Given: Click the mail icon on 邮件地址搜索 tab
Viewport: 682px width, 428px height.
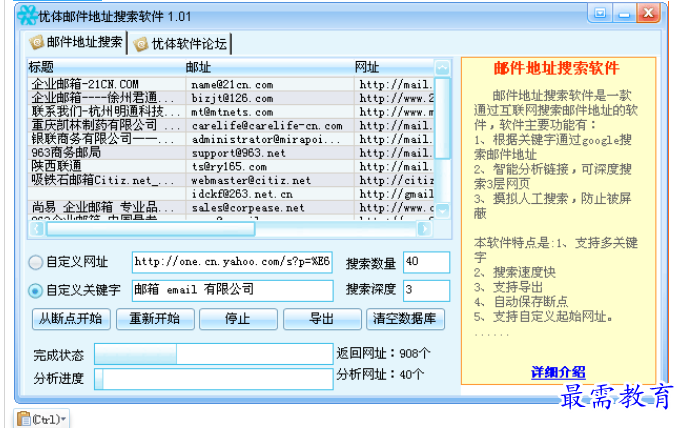Looking at the screenshot, I should pos(37,42).
